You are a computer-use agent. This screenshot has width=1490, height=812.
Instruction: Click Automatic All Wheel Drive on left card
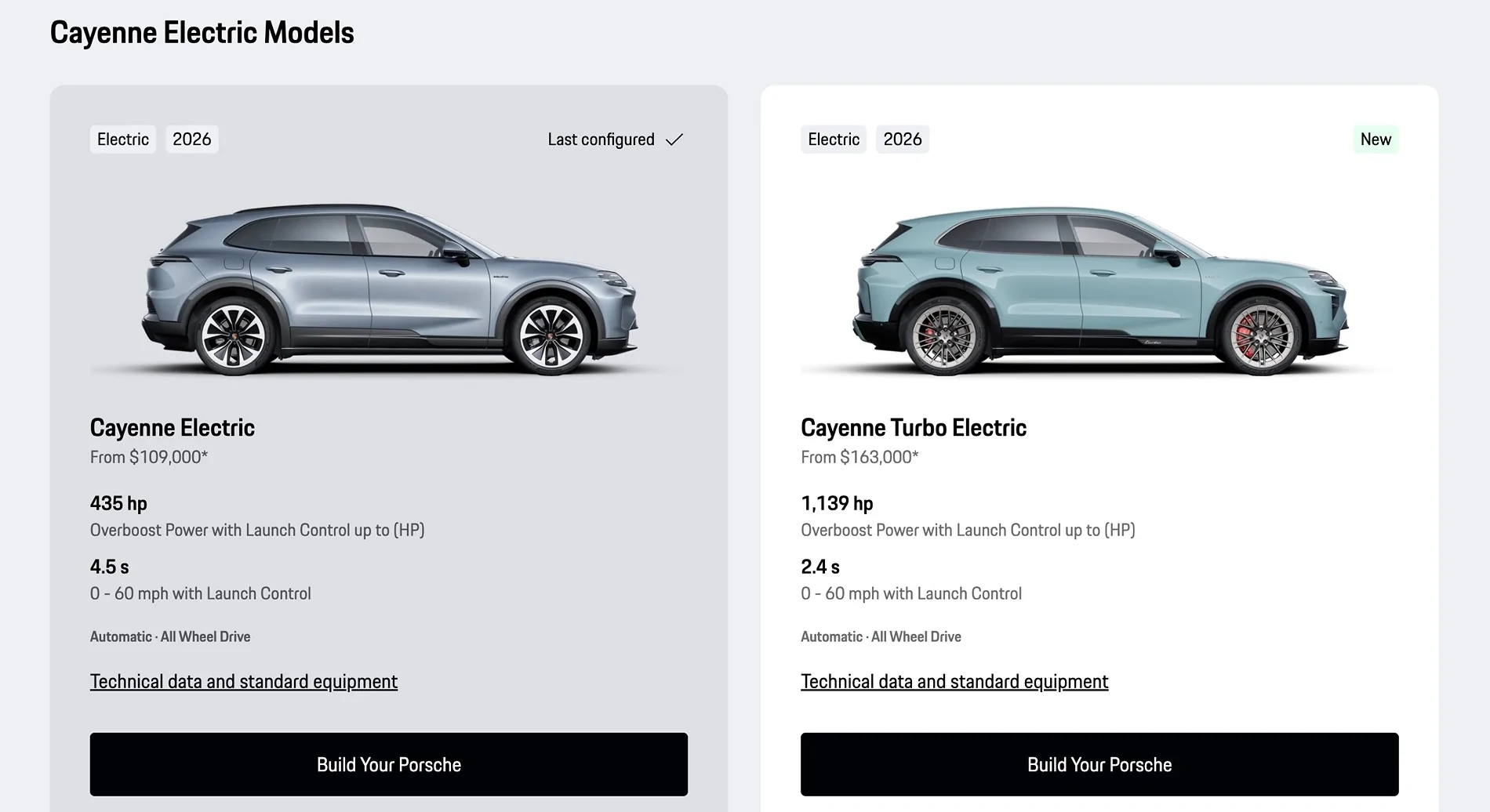tap(169, 636)
